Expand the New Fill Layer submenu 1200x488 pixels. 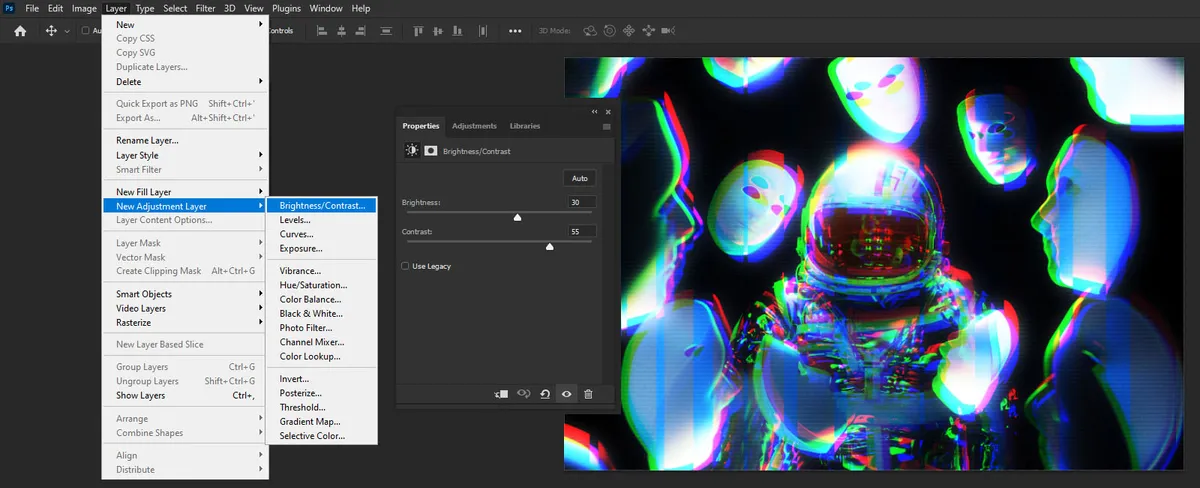pyautogui.click(x=185, y=192)
